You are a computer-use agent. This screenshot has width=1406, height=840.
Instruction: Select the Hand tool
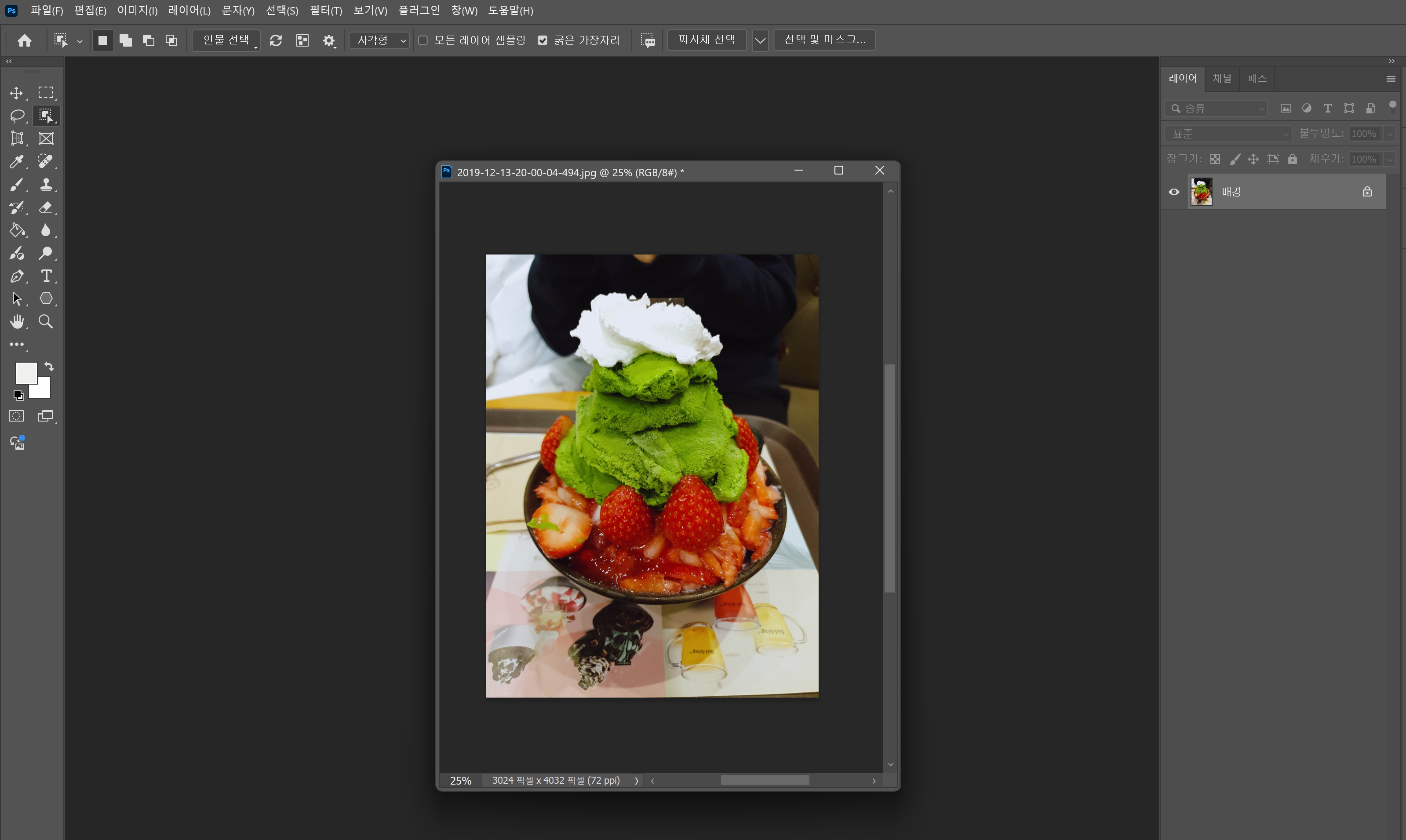tap(16, 322)
